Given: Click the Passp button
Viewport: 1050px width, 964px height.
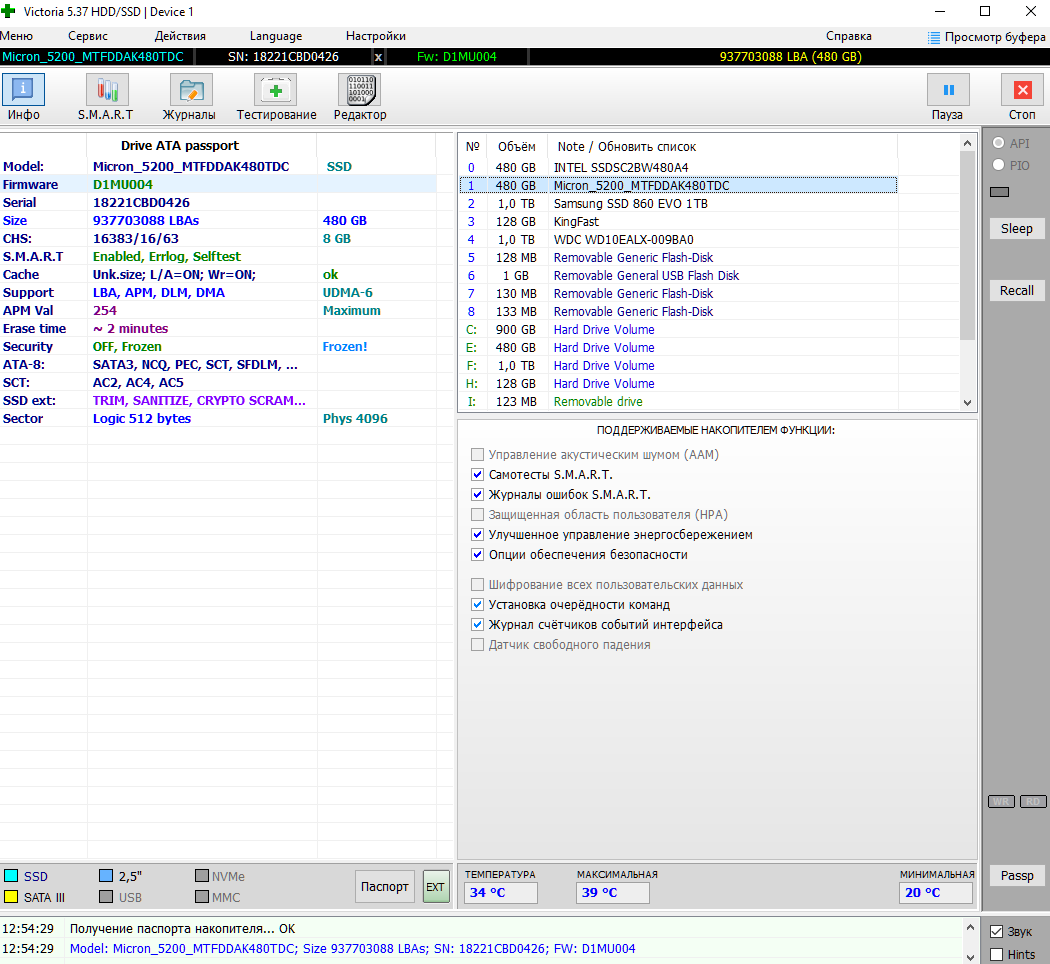Looking at the screenshot, I should (x=1017, y=876).
